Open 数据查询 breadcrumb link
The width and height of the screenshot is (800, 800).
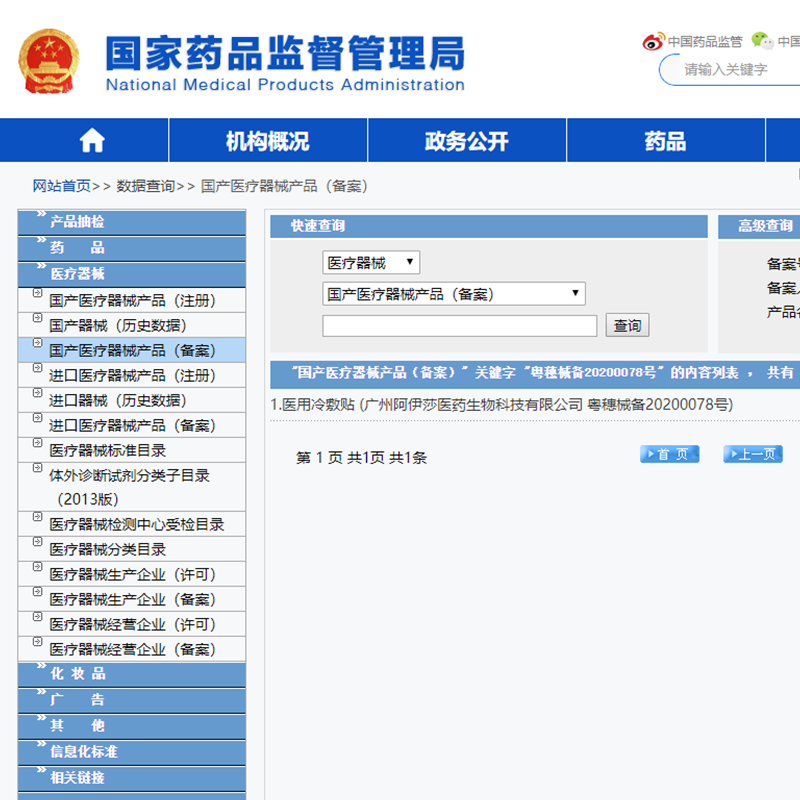[145, 186]
